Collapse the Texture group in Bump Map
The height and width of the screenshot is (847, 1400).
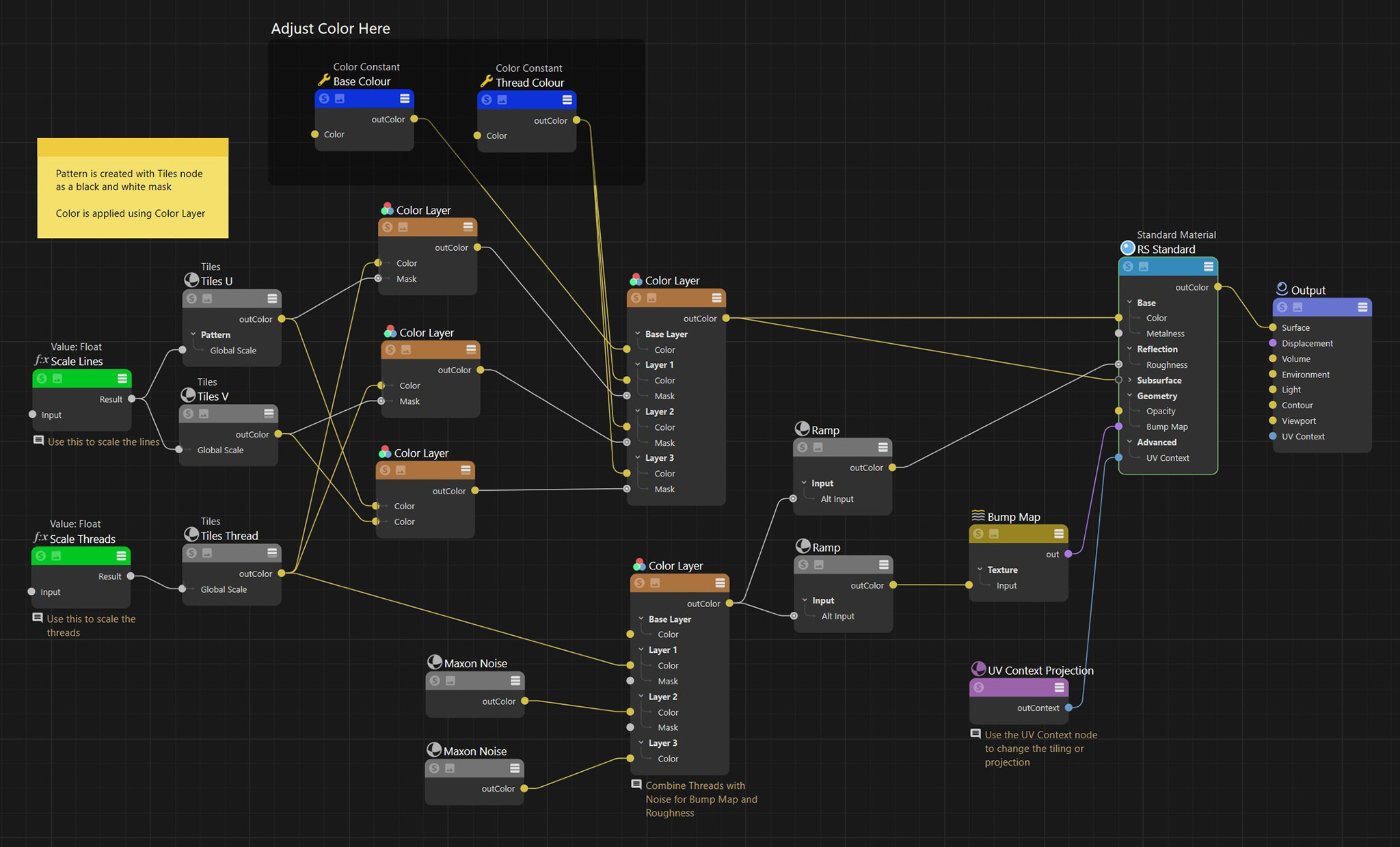(x=980, y=569)
